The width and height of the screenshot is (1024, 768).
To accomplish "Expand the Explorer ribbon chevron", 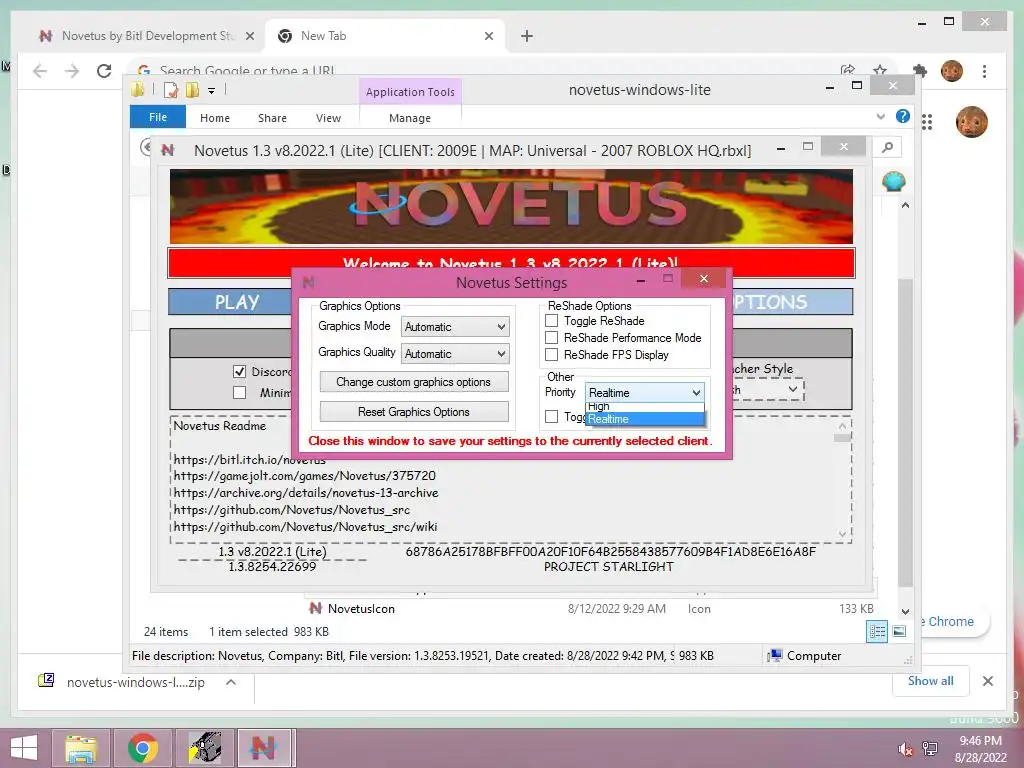I will (880, 116).
